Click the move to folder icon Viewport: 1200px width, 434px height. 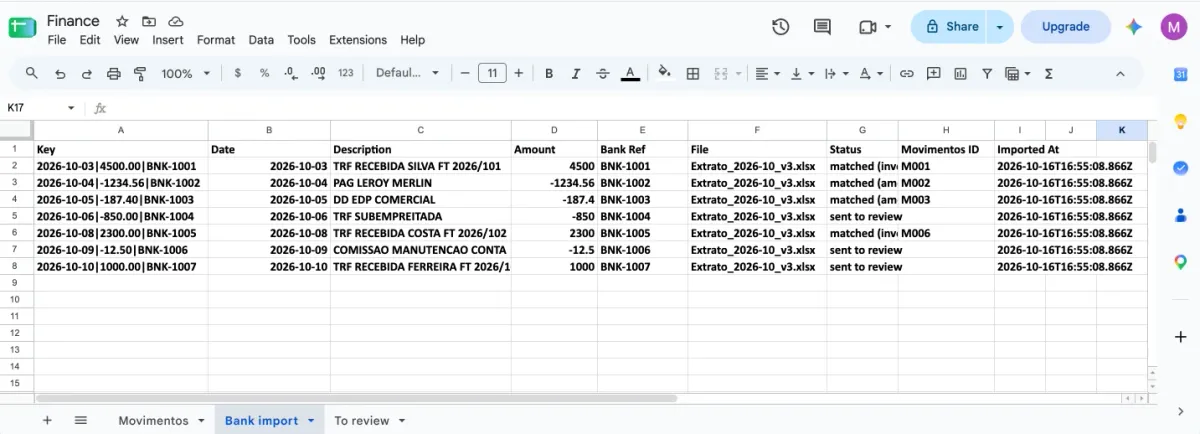click(149, 21)
